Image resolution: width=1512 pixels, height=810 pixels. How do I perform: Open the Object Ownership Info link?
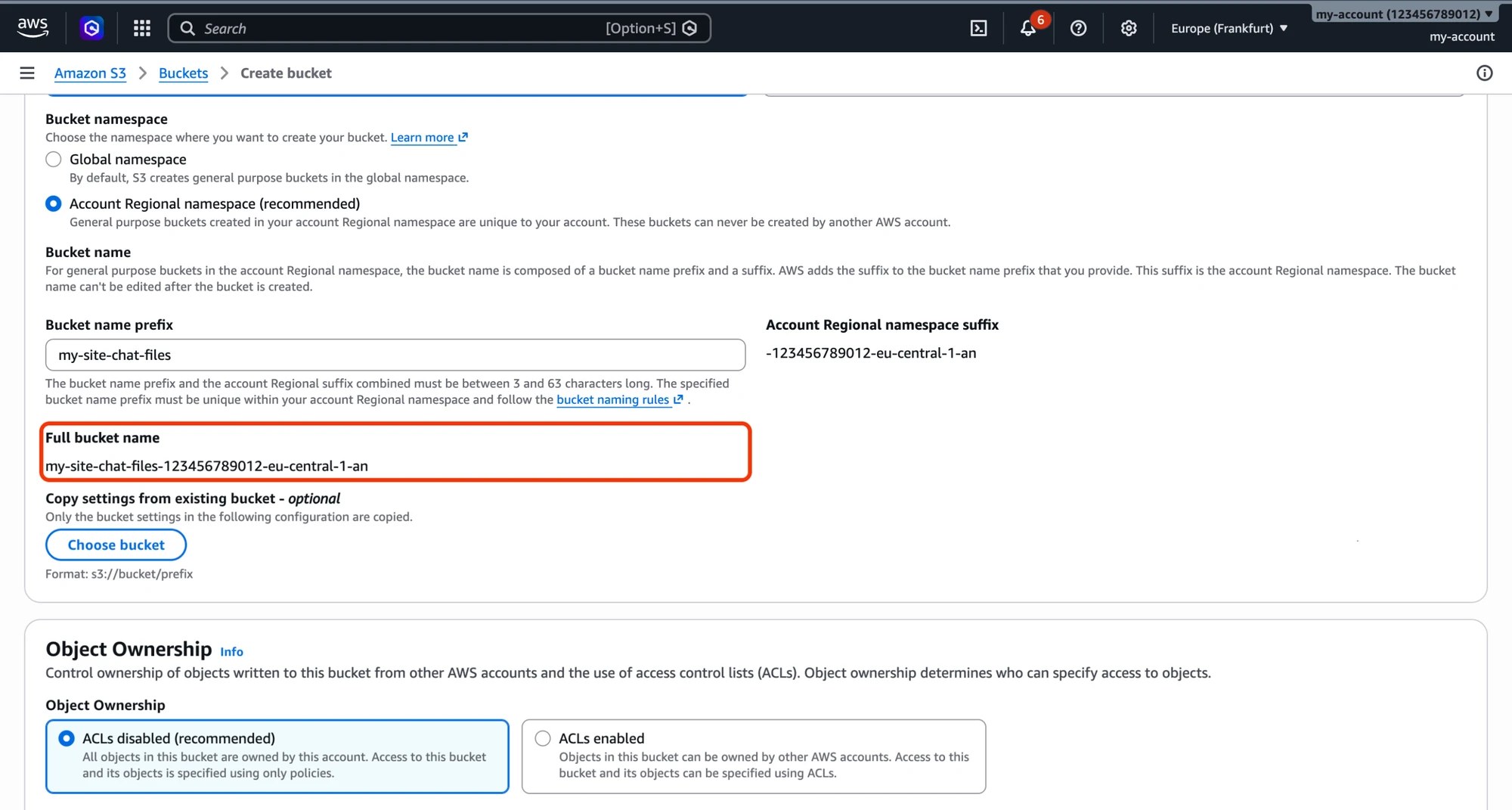[x=231, y=651]
